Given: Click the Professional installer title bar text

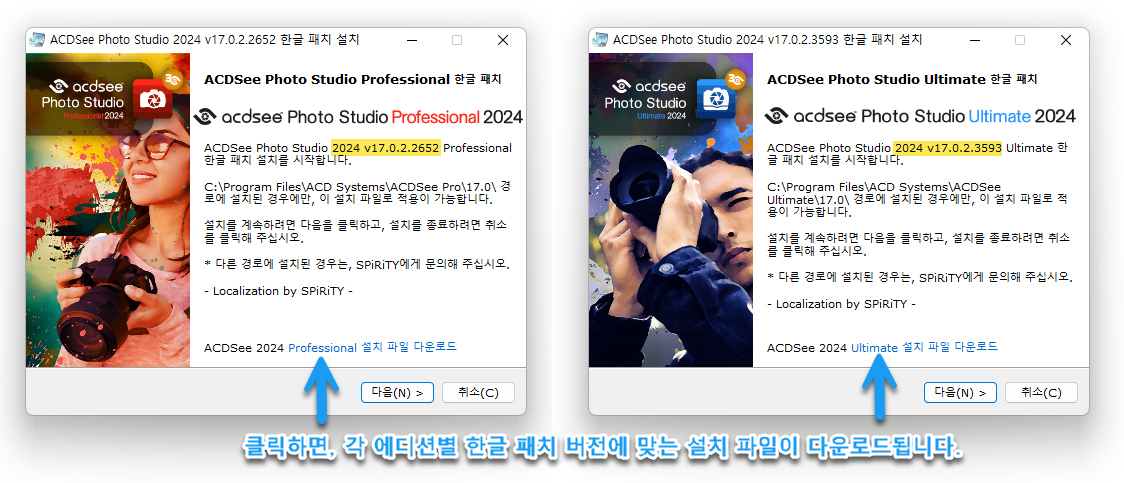Looking at the screenshot, I should [x=204, y=40].
